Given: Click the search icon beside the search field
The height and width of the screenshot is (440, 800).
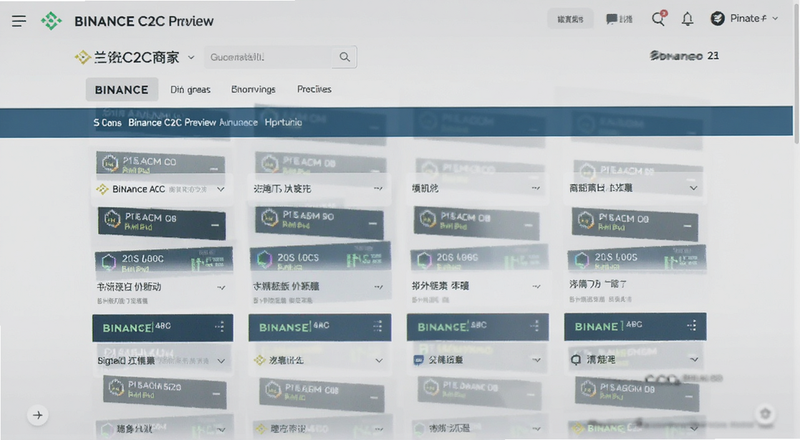Looking at the screenshot, I should tap(345, 57).
